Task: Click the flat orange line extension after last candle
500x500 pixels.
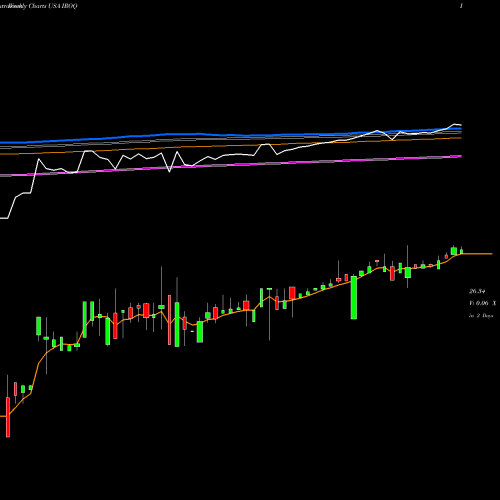Action: click(477, 254)
